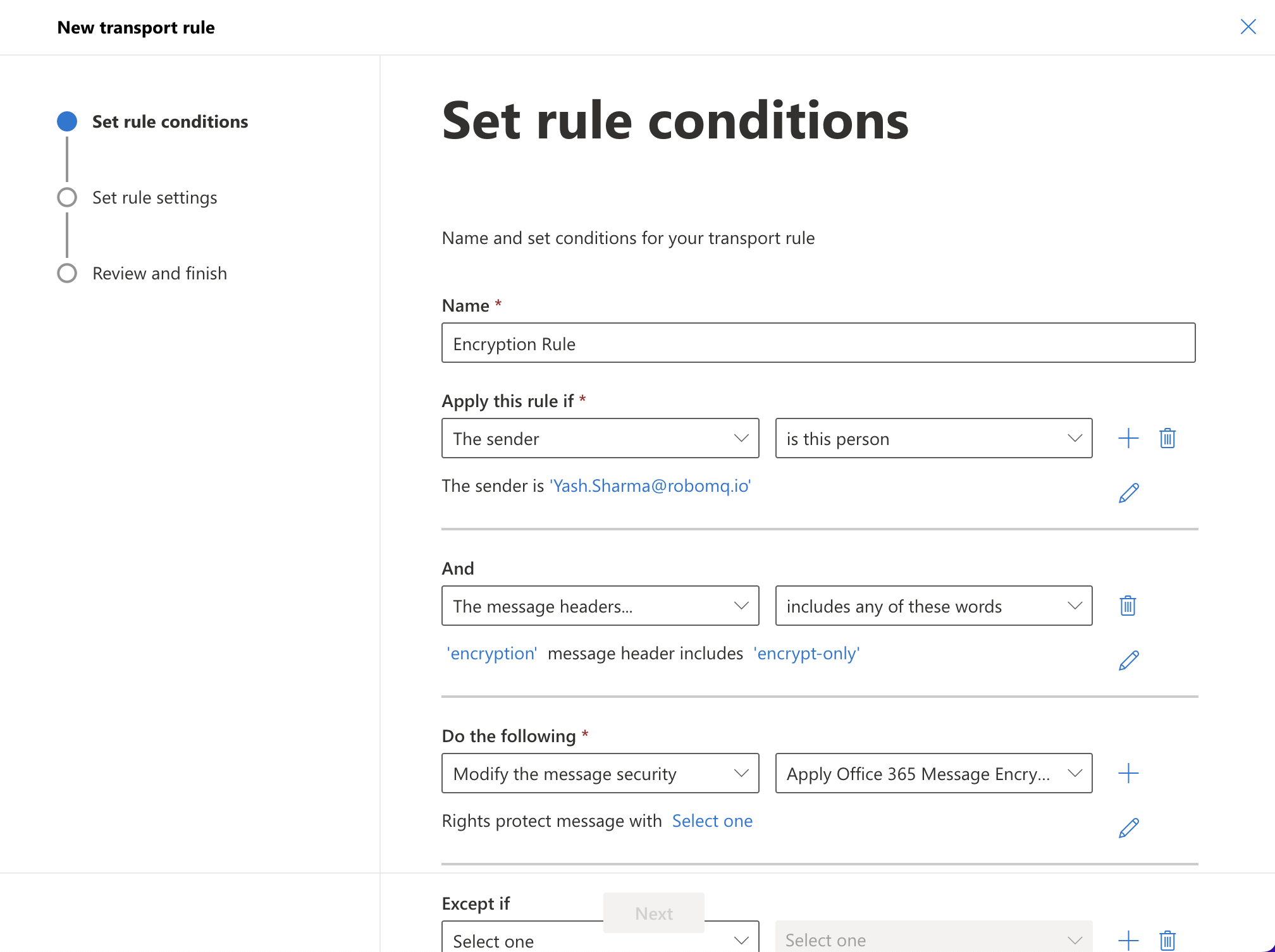Click the 'Review and finish' step in sidebar
1275x952 pixels.
(x=159, y=272)
